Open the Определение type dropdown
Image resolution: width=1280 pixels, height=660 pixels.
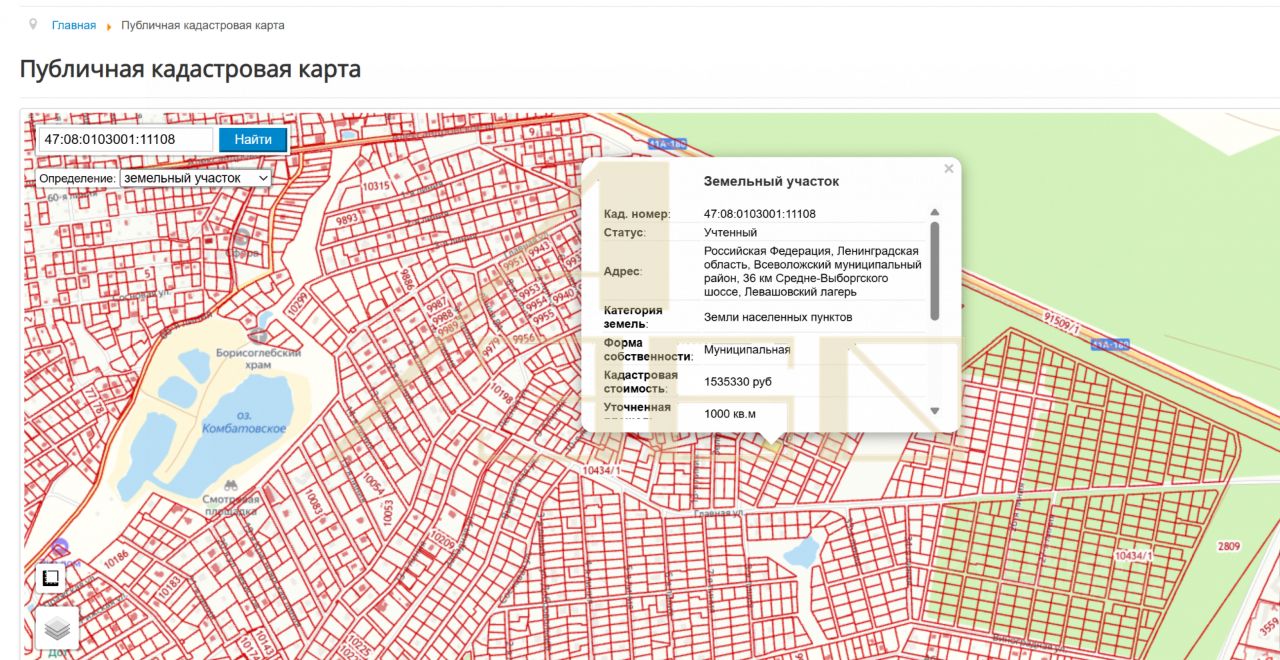195,178
